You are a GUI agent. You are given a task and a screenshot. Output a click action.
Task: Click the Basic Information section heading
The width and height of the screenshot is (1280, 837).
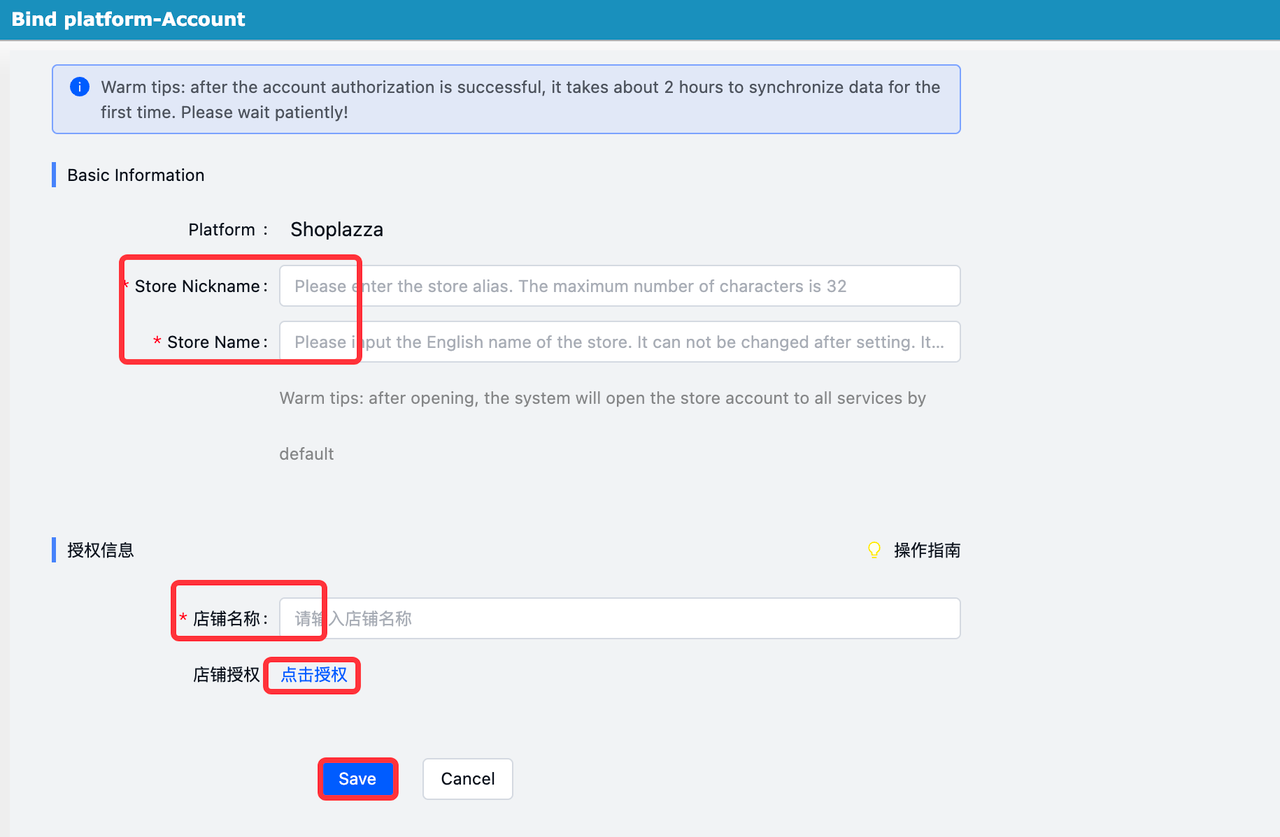[136, 175]
